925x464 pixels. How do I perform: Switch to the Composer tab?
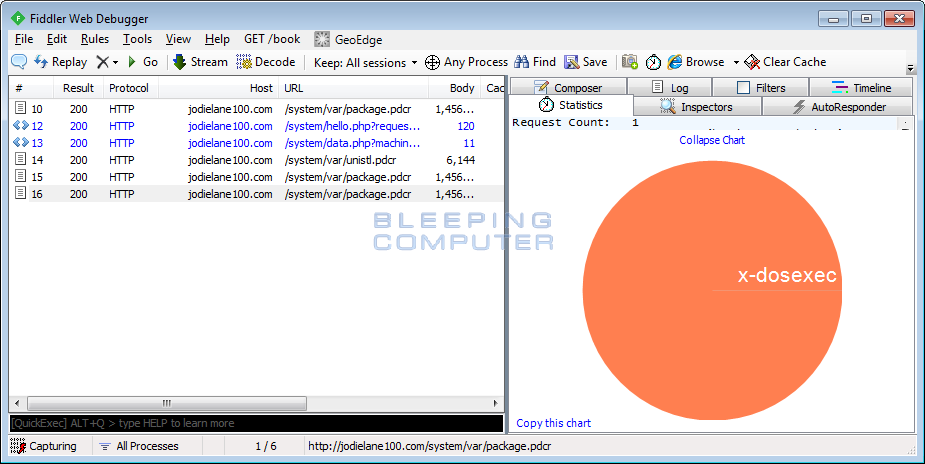pyautogui.click(x=568, y=87)
